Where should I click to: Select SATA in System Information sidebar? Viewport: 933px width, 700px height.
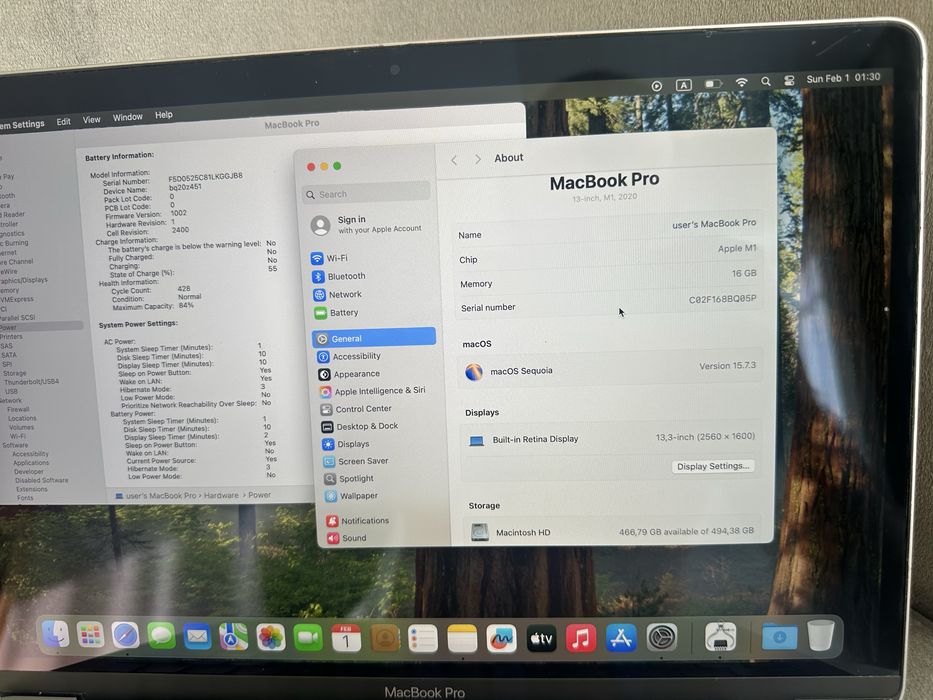[9, 355]
